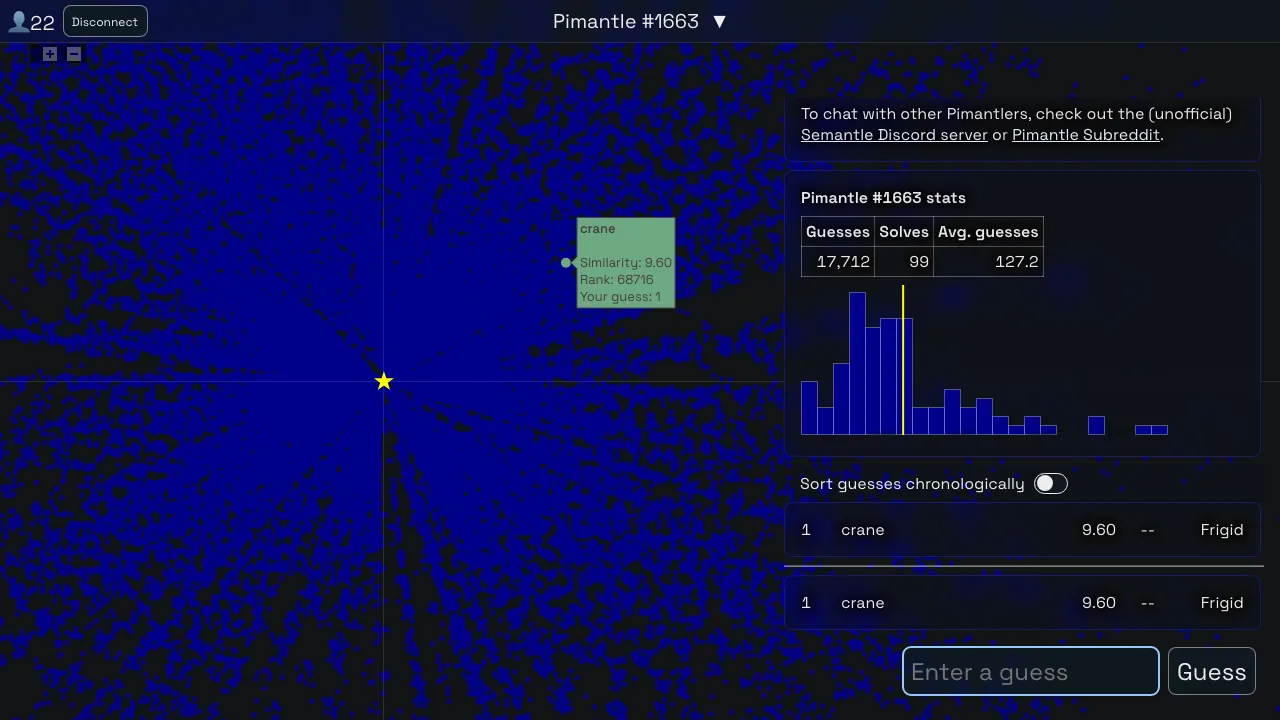Click the tallest histogram bar
Viewport: 1280px width, 720px height.
pos(857,363)
